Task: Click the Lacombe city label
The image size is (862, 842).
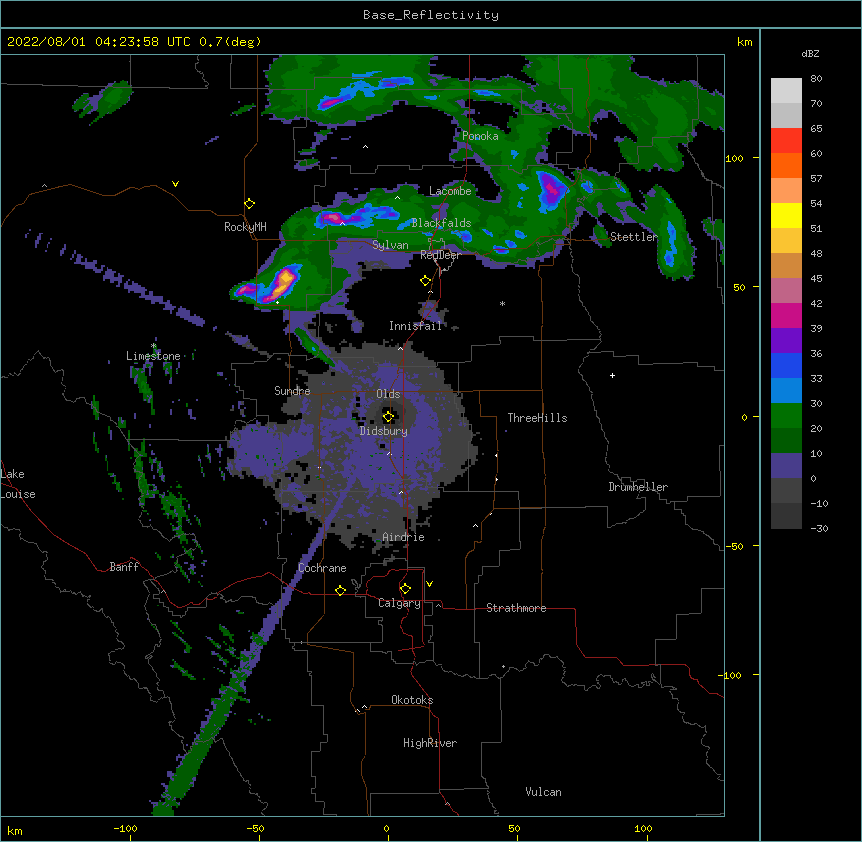Action: (450, 191)
